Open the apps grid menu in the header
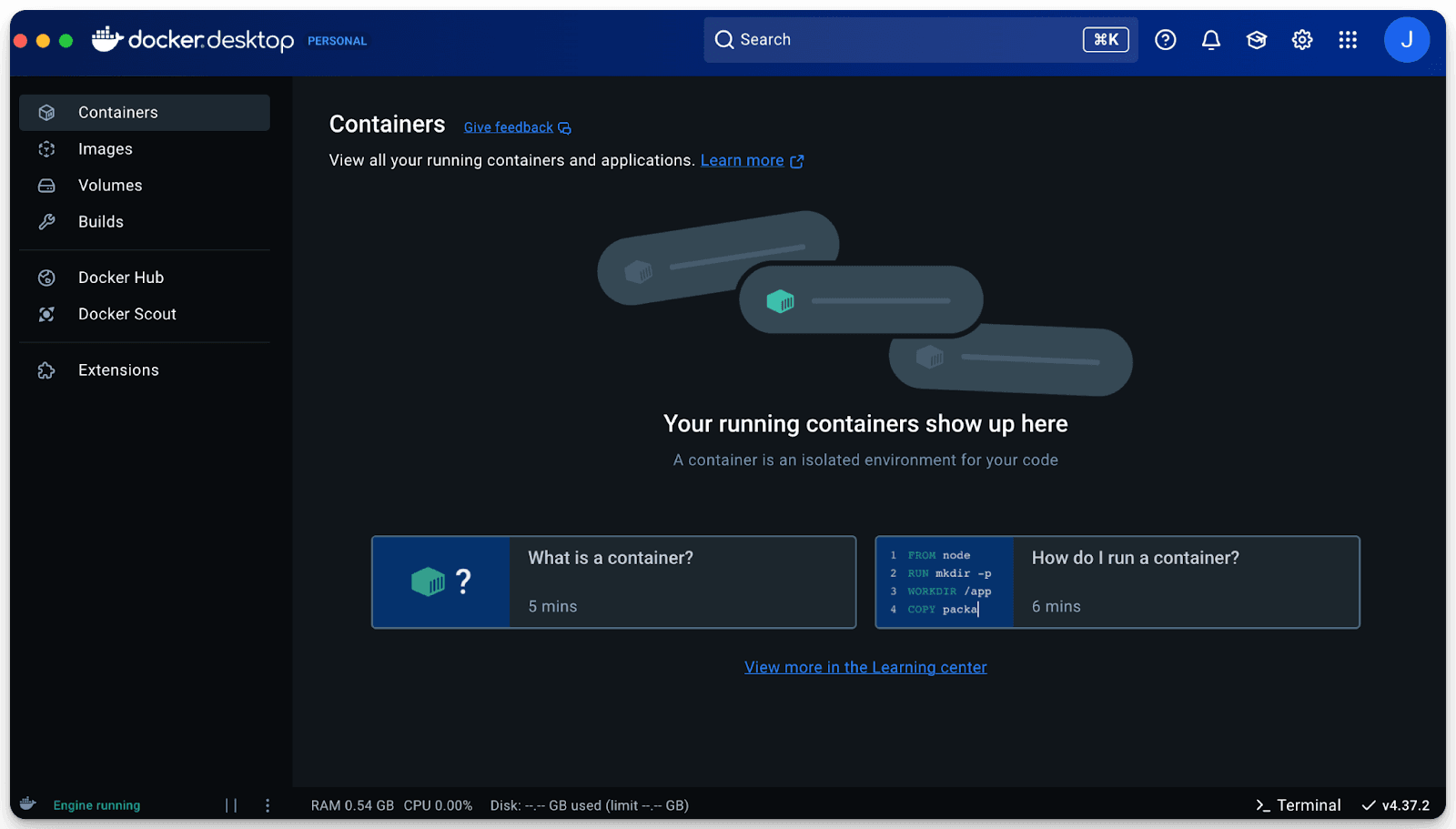 tap(1348, 39)
